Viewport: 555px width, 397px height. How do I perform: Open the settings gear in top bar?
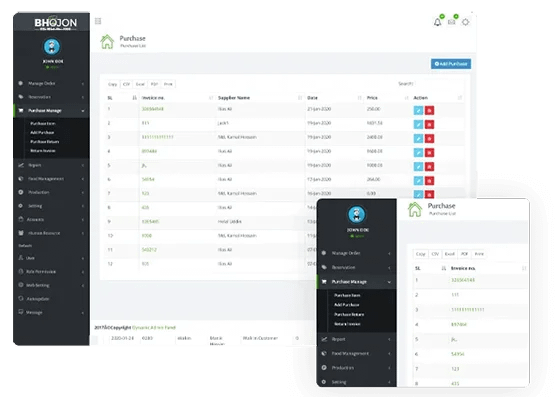[465, 22]
